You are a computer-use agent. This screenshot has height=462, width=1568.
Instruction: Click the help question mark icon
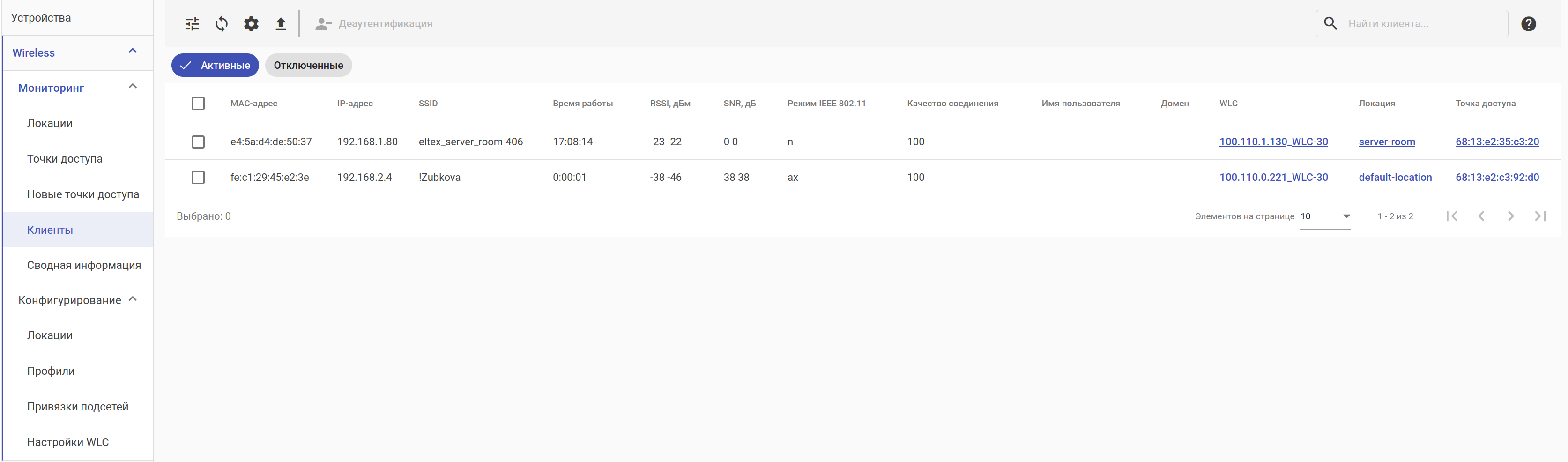point(1528,24)
